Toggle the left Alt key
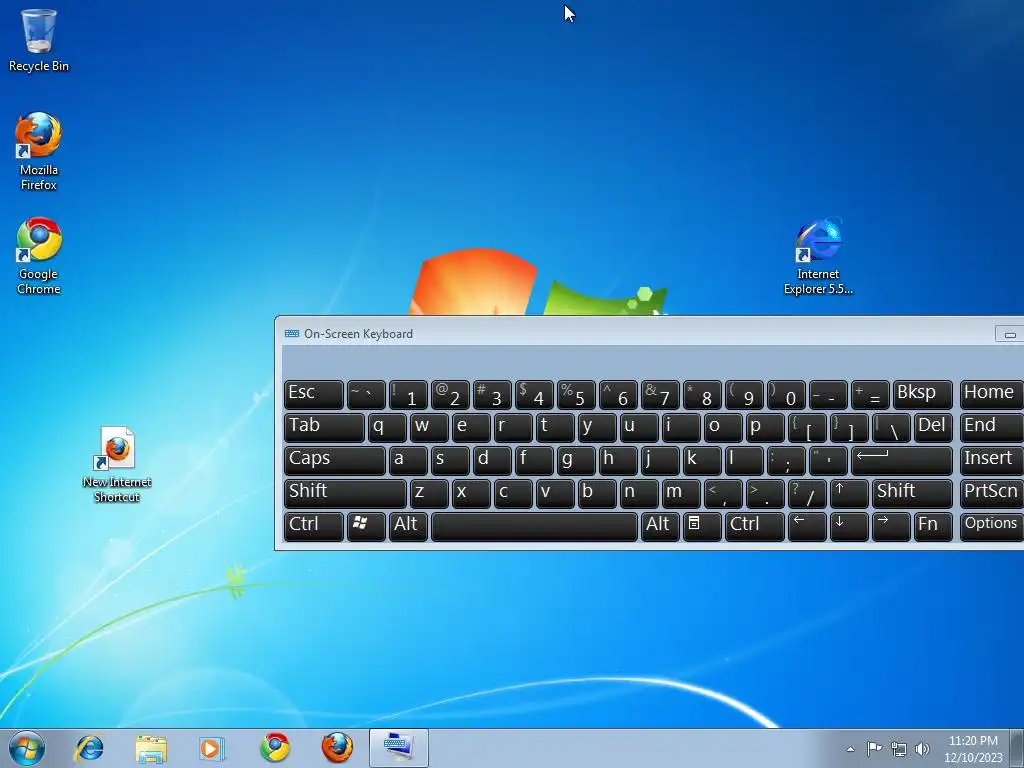This screenshot has height=768, width=1024. click(x=408, y=526)
